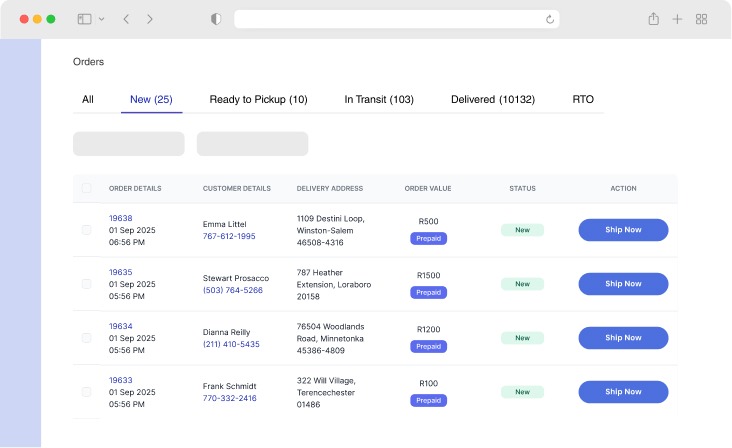Open the share icon in the toolbar

tap(654, 19)
